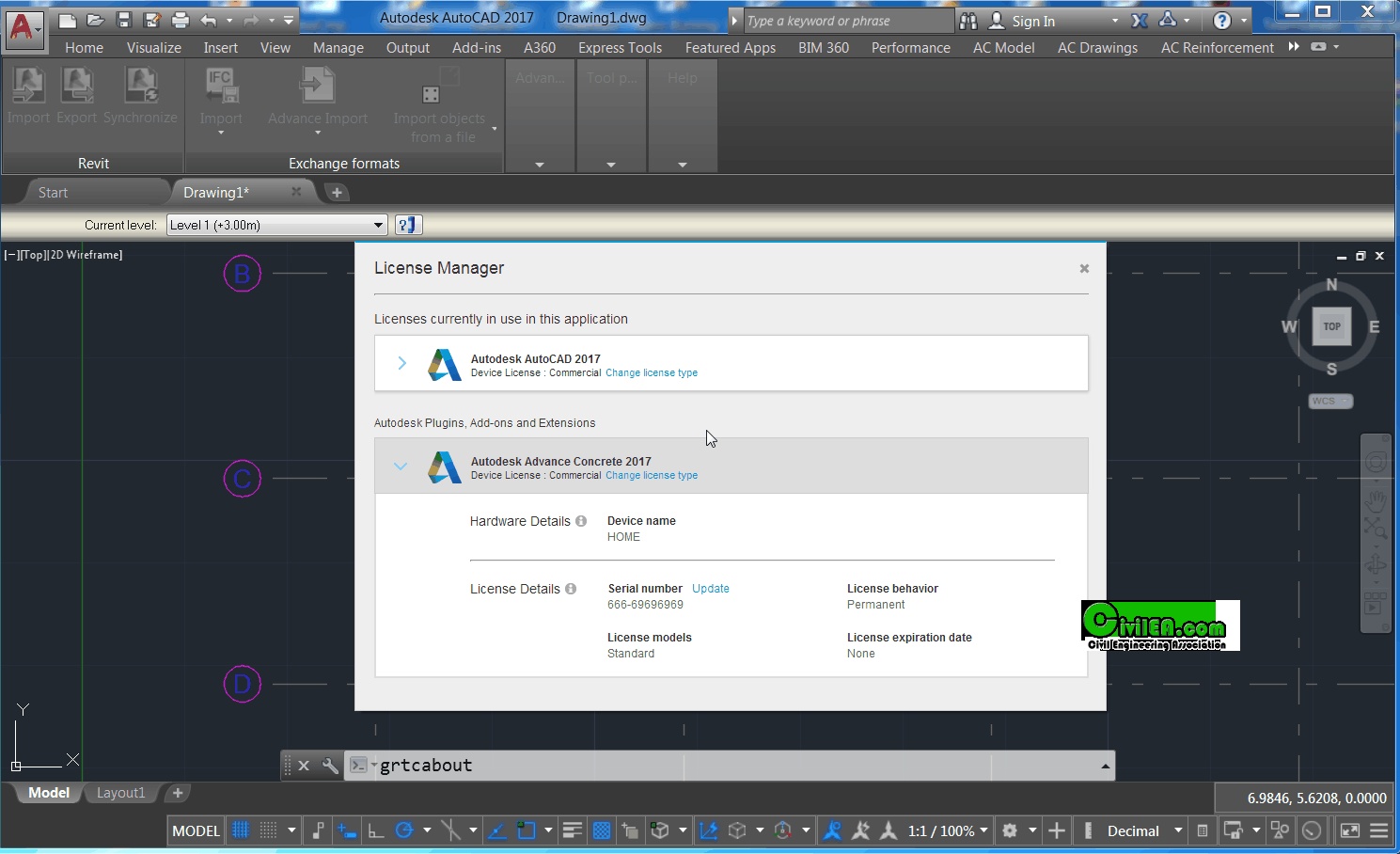The height and width of the screenshot is (854, 1400).
Task: Toggle transparency display
Action: [x=602, y=830]
